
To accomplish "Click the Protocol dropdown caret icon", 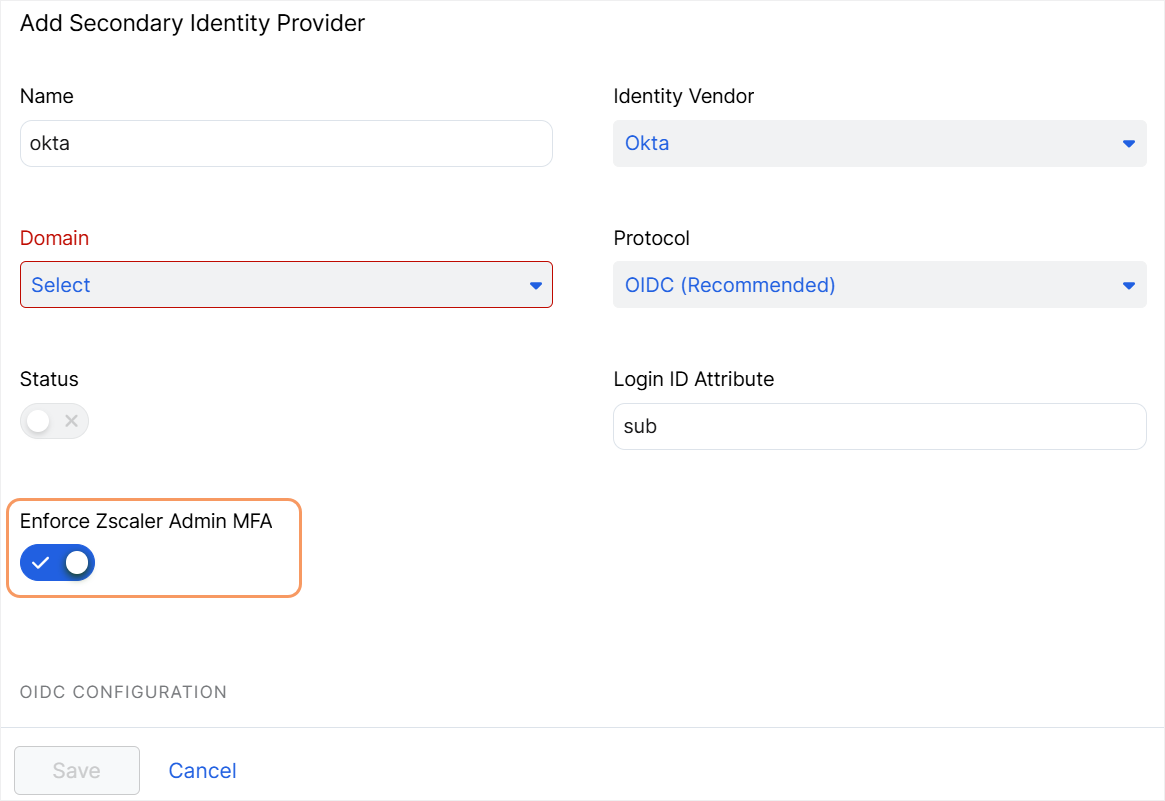I will (1128, 286).
